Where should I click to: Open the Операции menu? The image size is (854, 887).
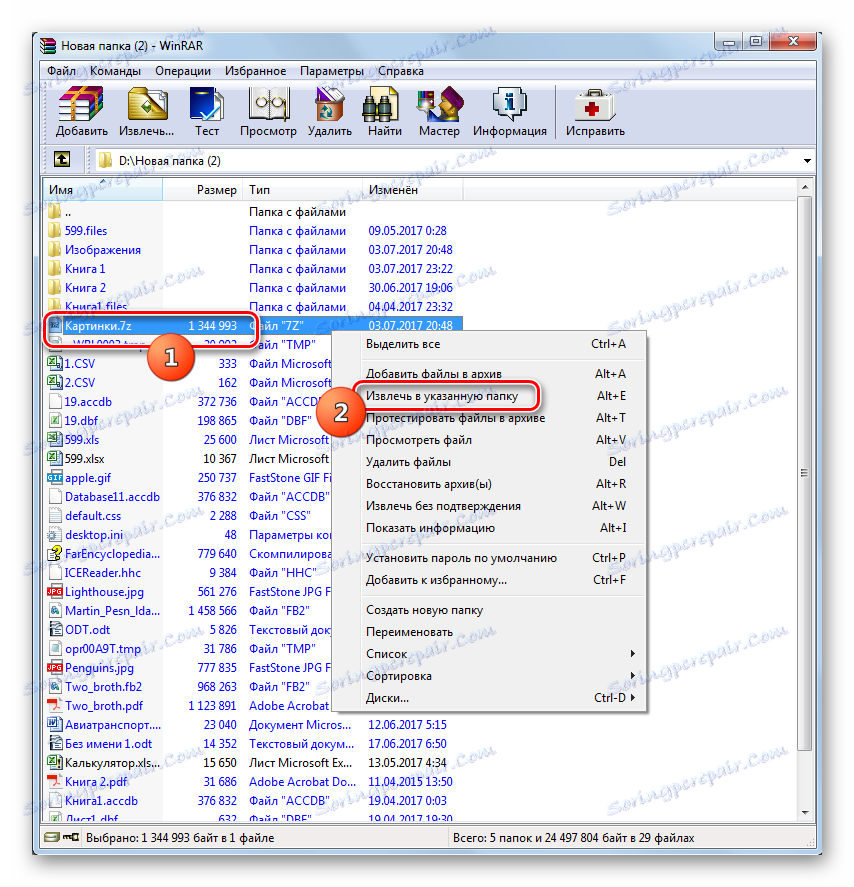pos(183,71)
